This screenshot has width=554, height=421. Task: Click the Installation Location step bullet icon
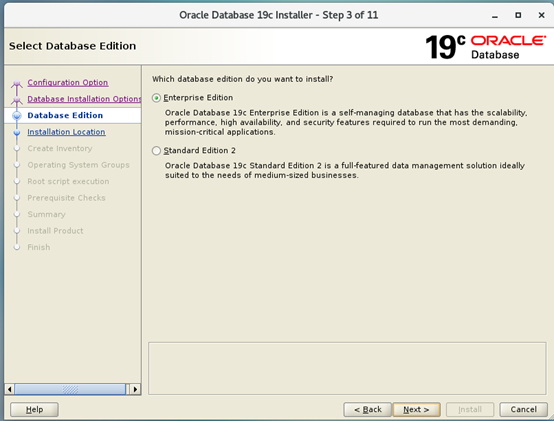(x=17, y=132)
